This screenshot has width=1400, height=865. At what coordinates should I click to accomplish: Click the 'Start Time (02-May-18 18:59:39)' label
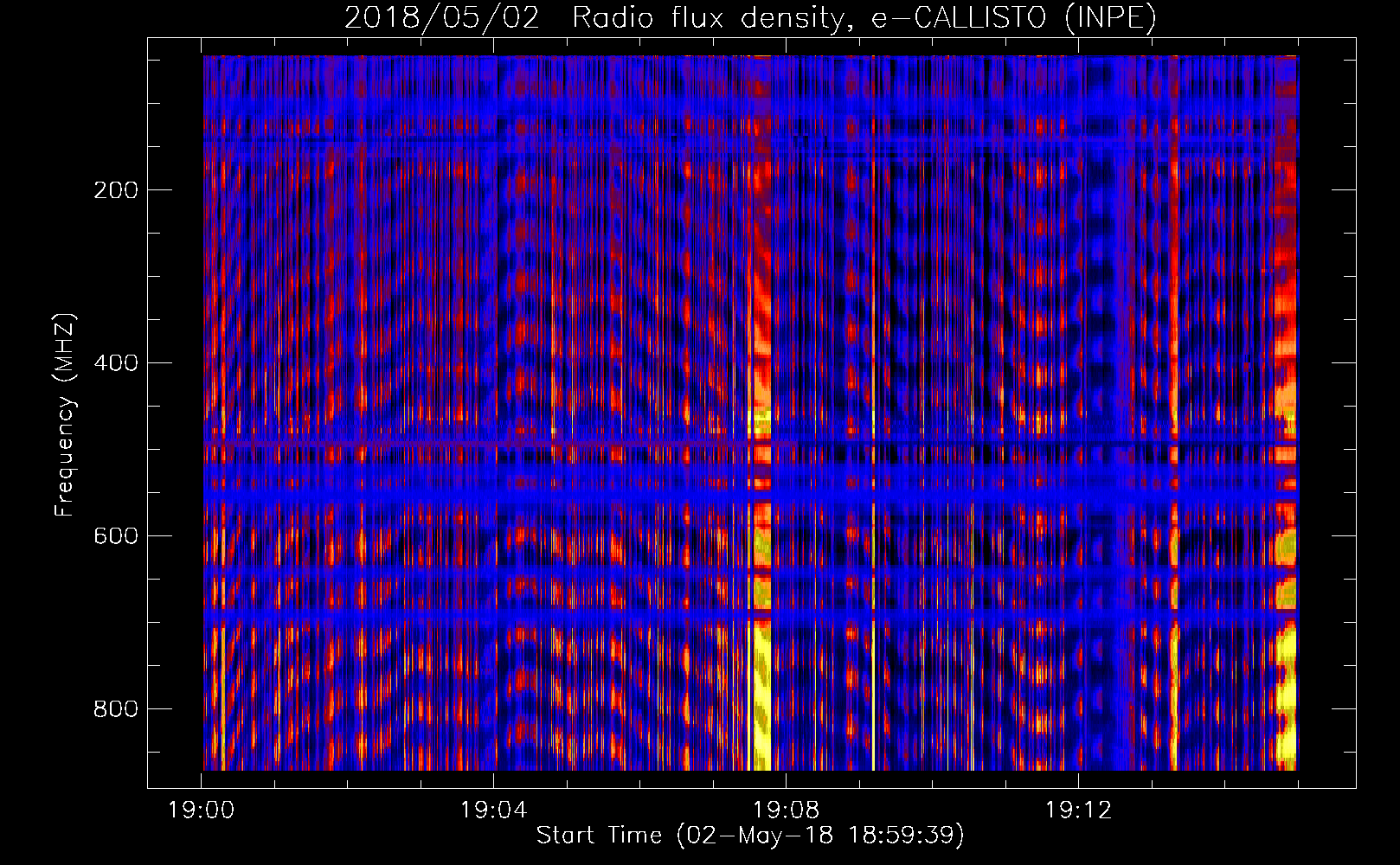tap(750, 835)
